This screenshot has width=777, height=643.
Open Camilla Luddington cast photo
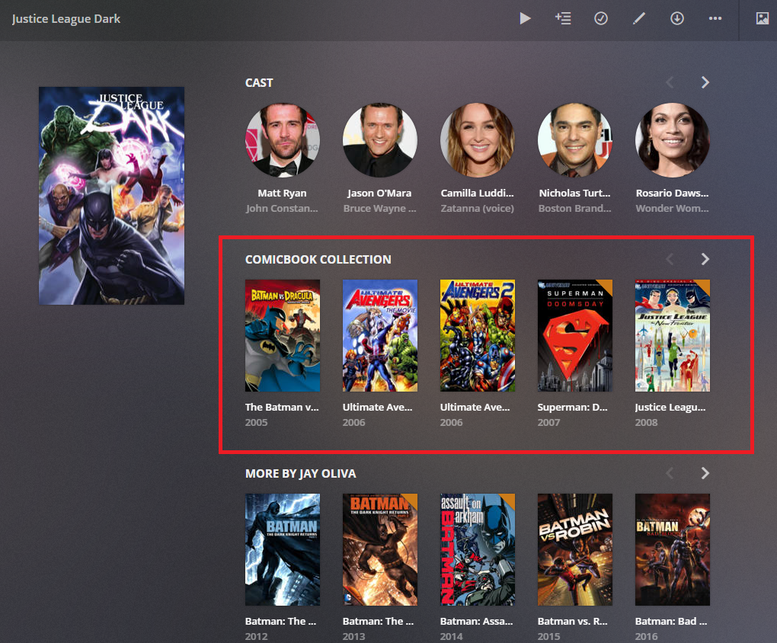click(x=478, y=140)
